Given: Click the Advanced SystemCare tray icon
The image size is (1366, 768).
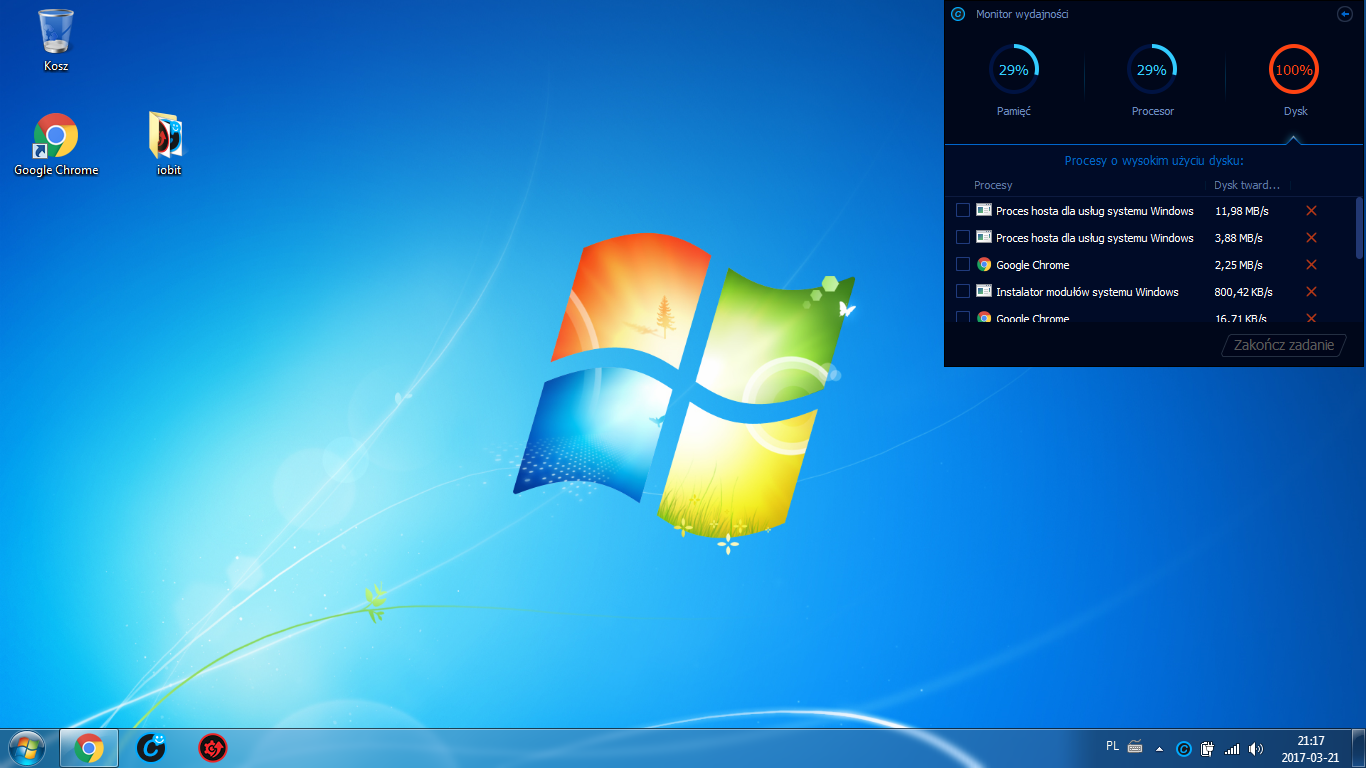Looking at the screenshot, I should click(x=1183, y=748).
